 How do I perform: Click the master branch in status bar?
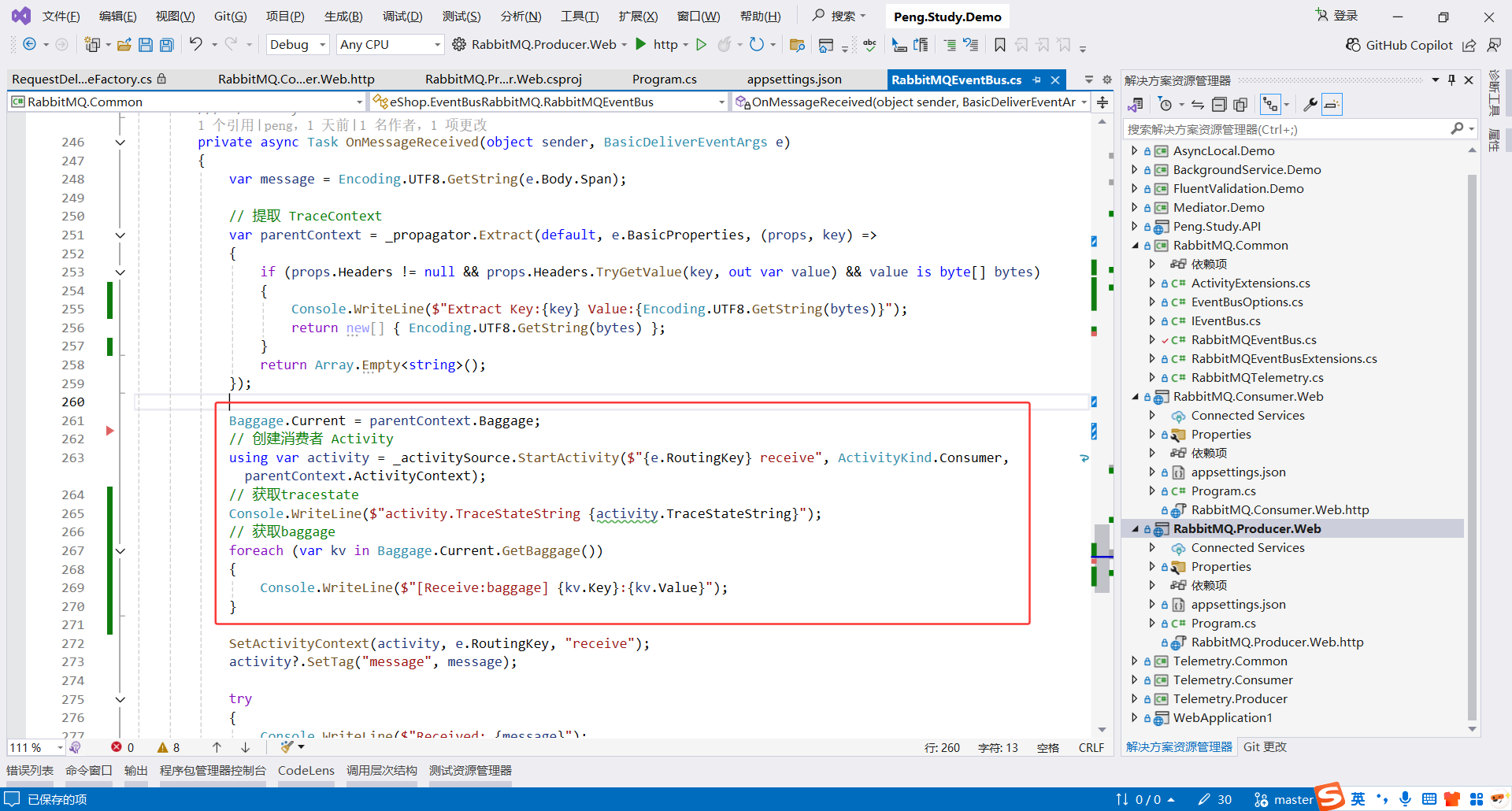coord(1284,800)
